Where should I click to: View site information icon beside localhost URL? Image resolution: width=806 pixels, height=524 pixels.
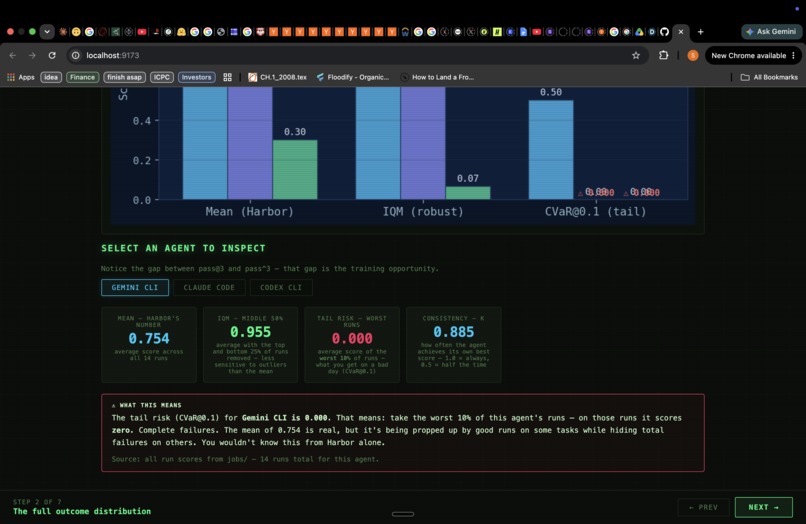click(x=76, y=55)
